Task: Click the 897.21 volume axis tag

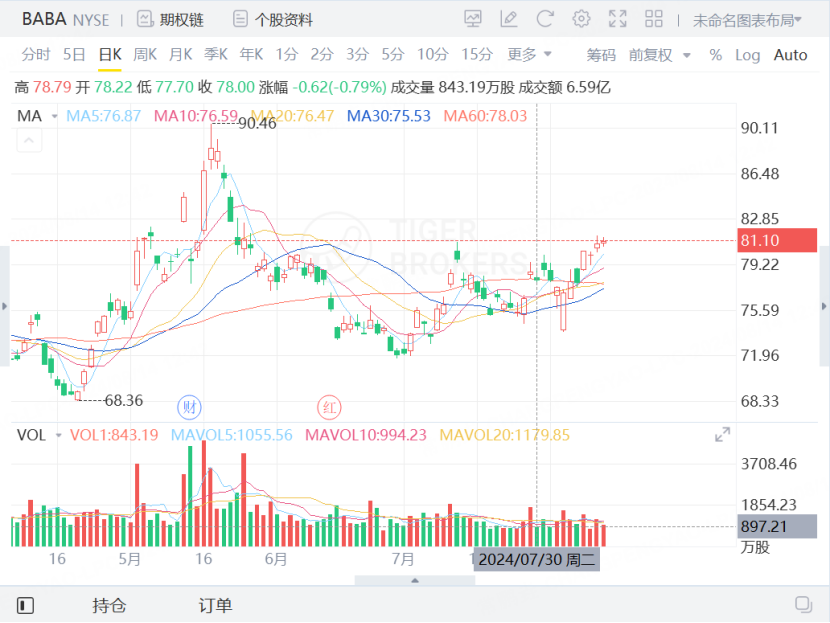Action: pos(777,527)
